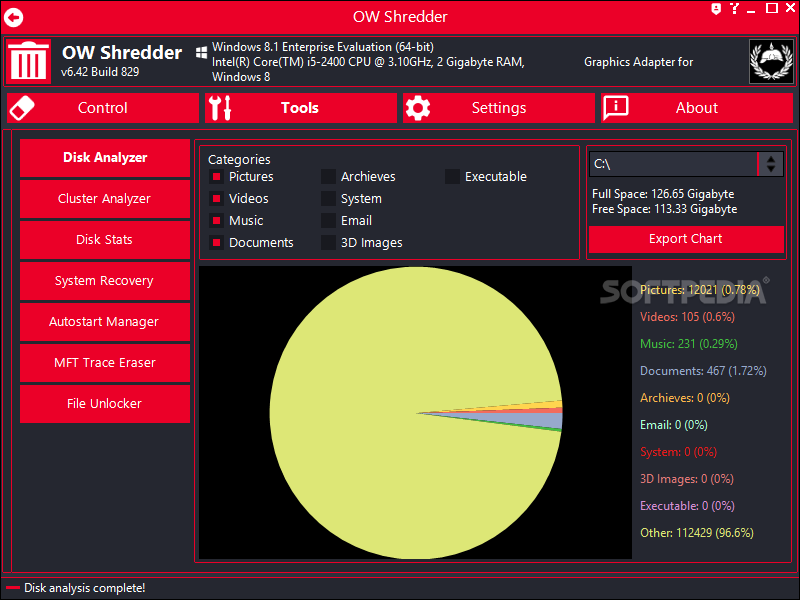Enable the System category checkbox

(328, 198)
